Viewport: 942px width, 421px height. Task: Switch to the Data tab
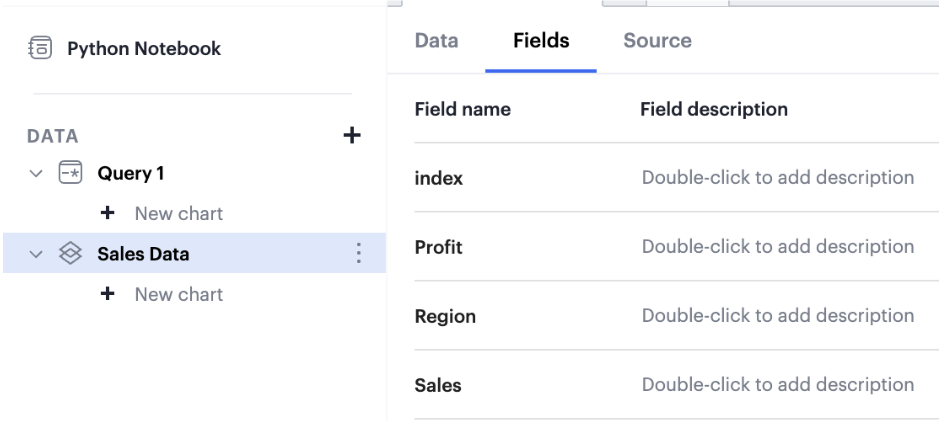pyautogui.click(x=436, y=41)
